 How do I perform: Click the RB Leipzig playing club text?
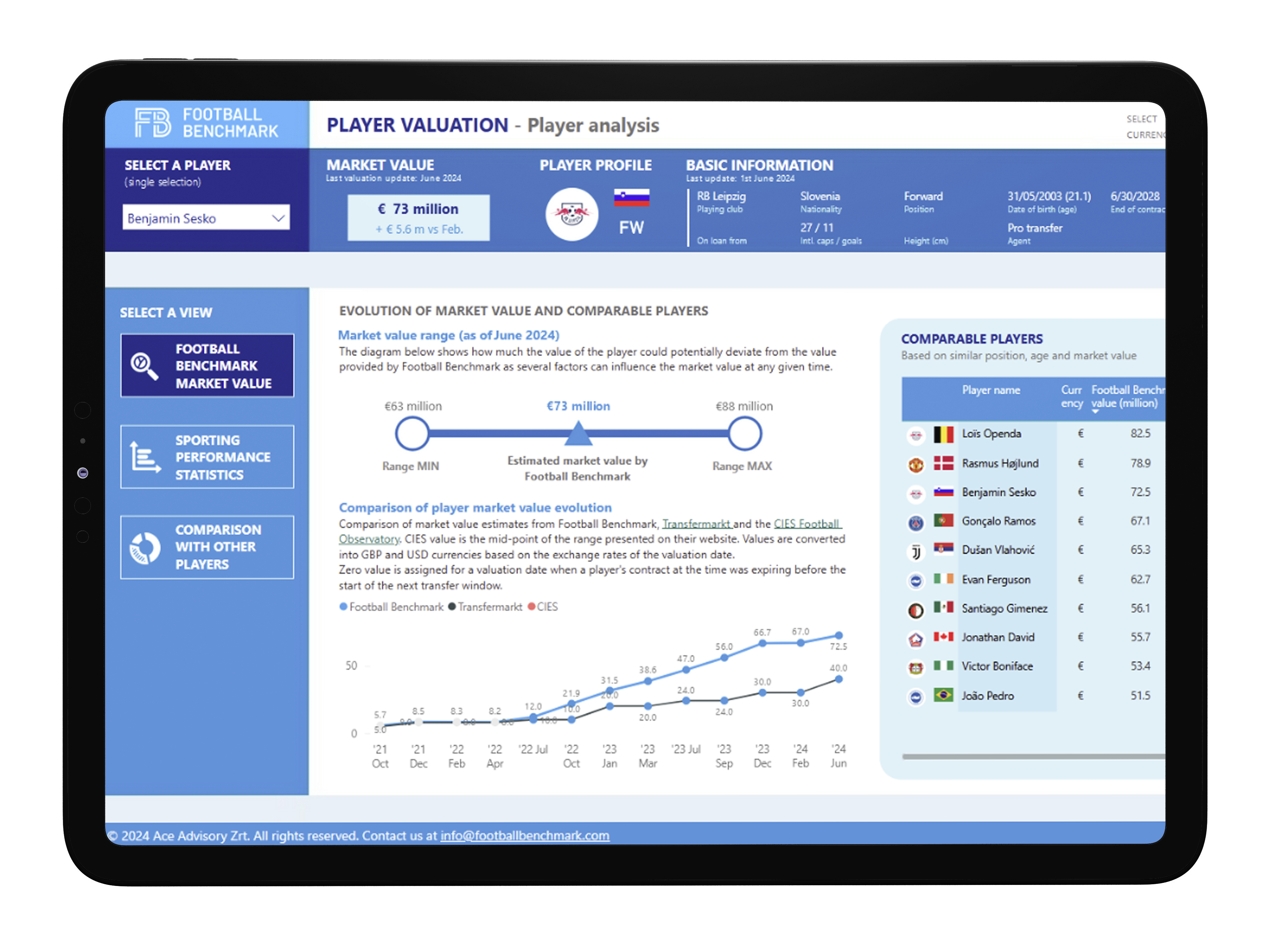pyautogui.click(x=721, y=196)
